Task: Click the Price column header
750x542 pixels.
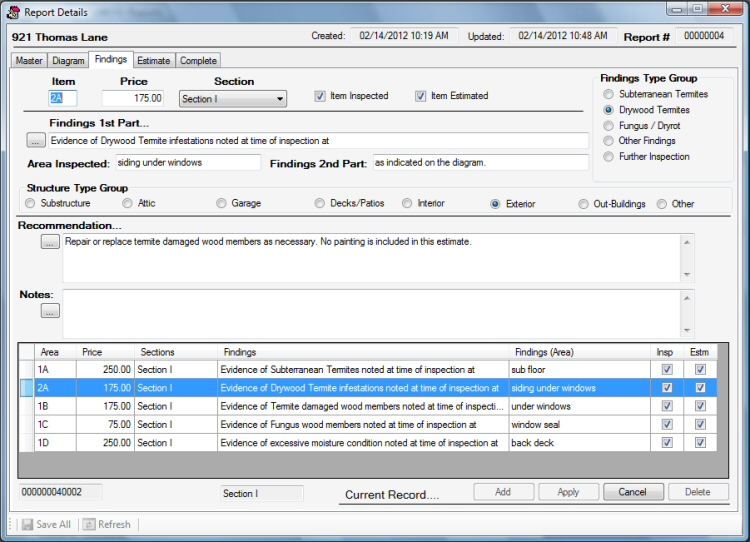Action: click(x=105, y=353)
